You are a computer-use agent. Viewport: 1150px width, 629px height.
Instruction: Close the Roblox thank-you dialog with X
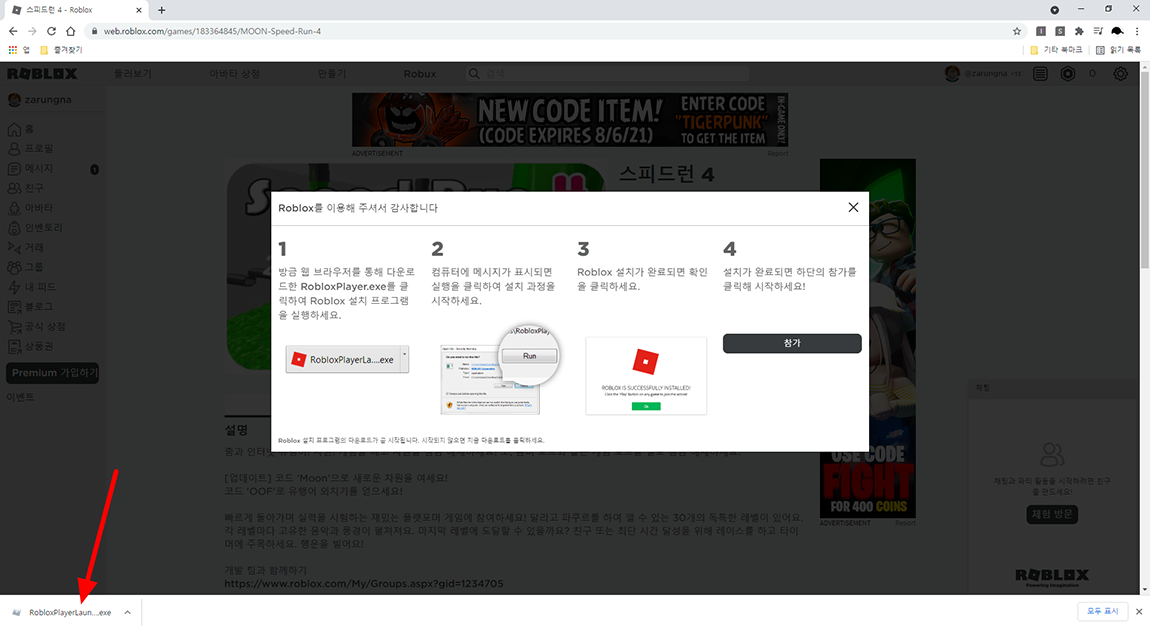pyautogui.click(x=853, y=207)
